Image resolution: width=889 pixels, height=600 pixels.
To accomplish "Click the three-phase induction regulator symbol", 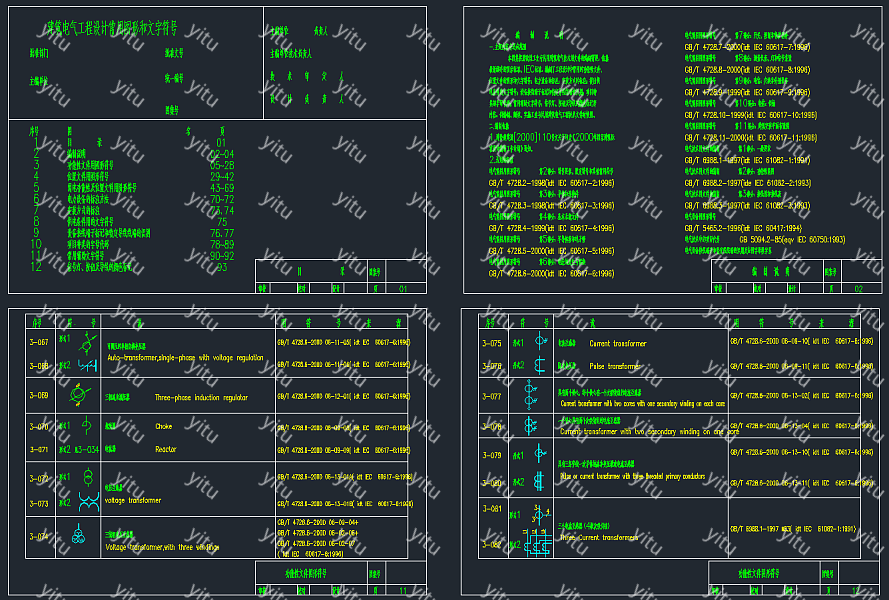I will (77, 396).
